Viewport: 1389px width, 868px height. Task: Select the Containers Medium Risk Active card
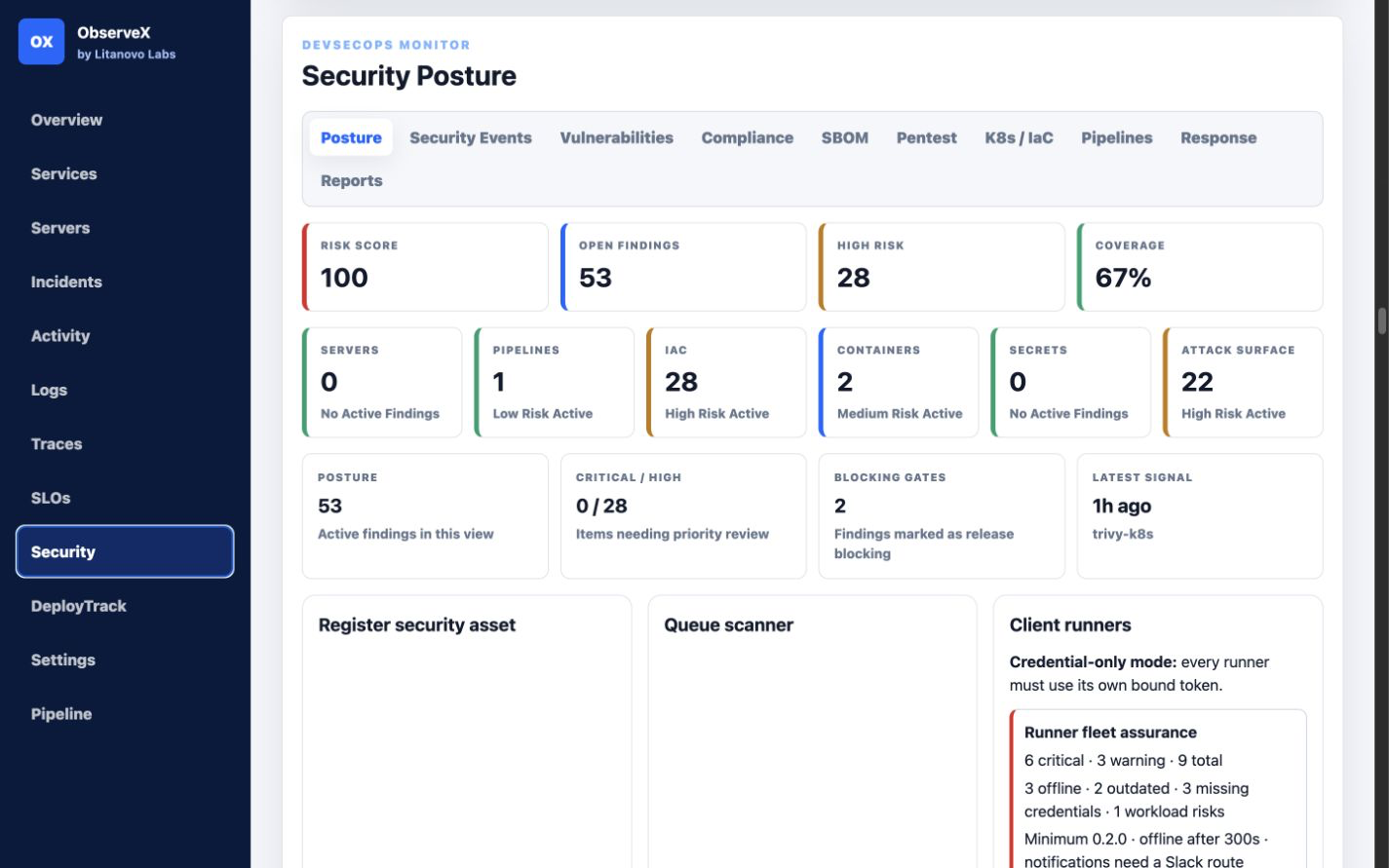pyautogui.click(x=899, y=382)
